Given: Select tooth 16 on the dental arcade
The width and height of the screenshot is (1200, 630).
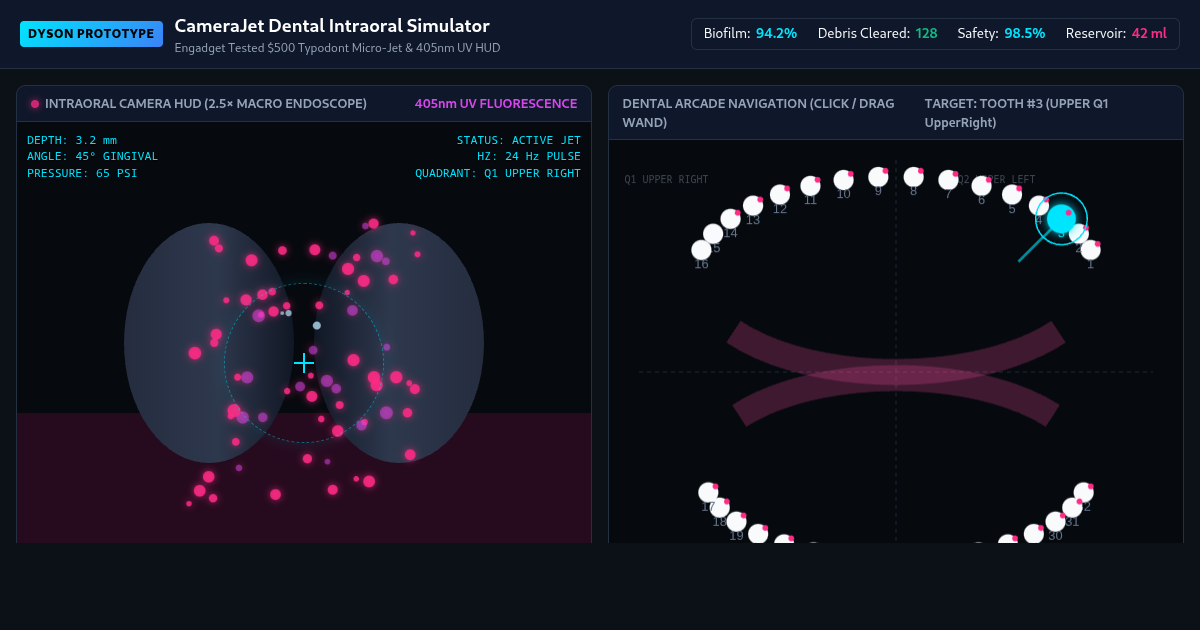Looking at the screenshot, I should (702, 250).
